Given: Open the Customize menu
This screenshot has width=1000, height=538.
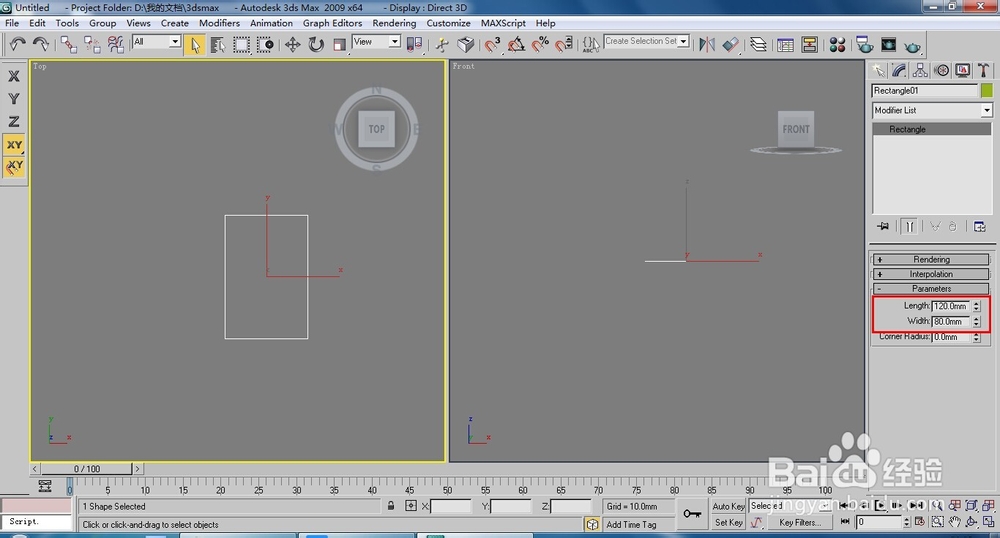Looking at the screenshot, I should coord(448,23).
